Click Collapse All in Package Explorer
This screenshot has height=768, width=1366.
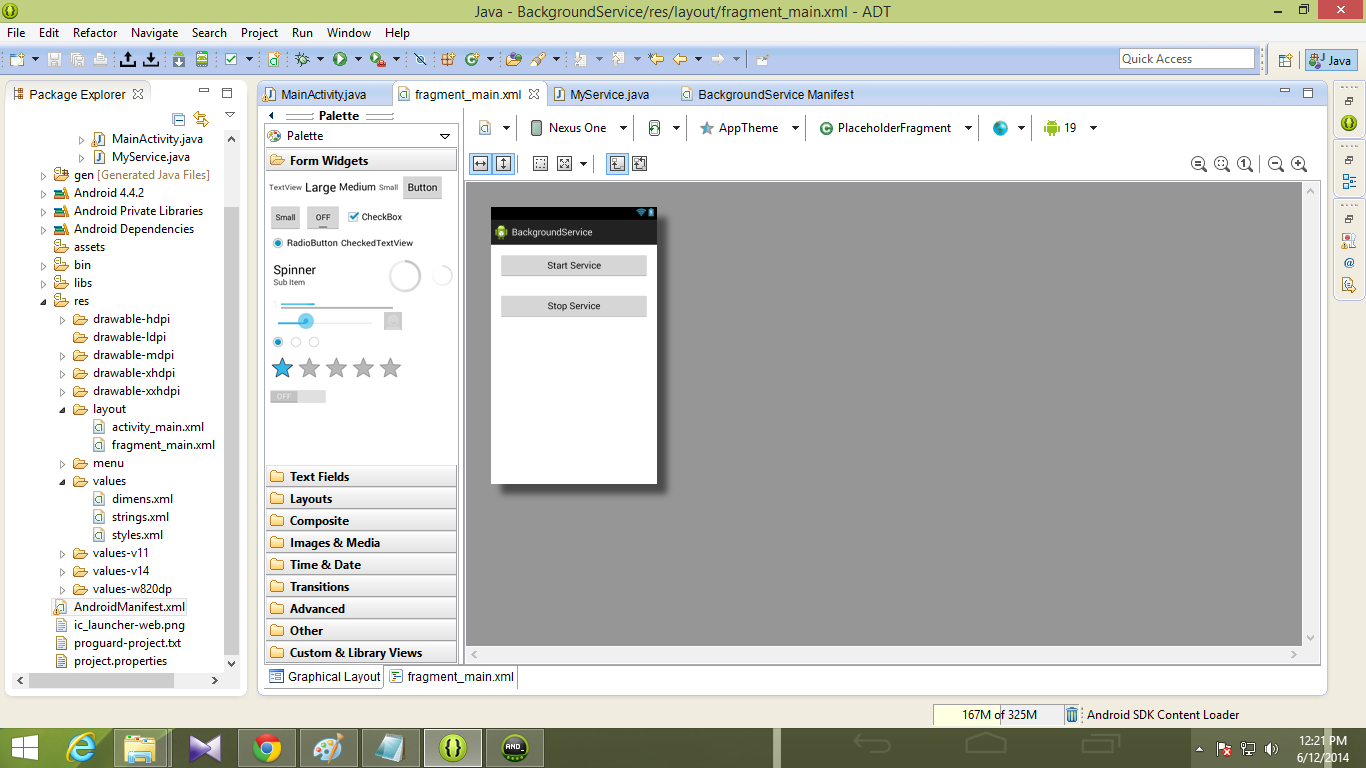(x=179, y=118)
